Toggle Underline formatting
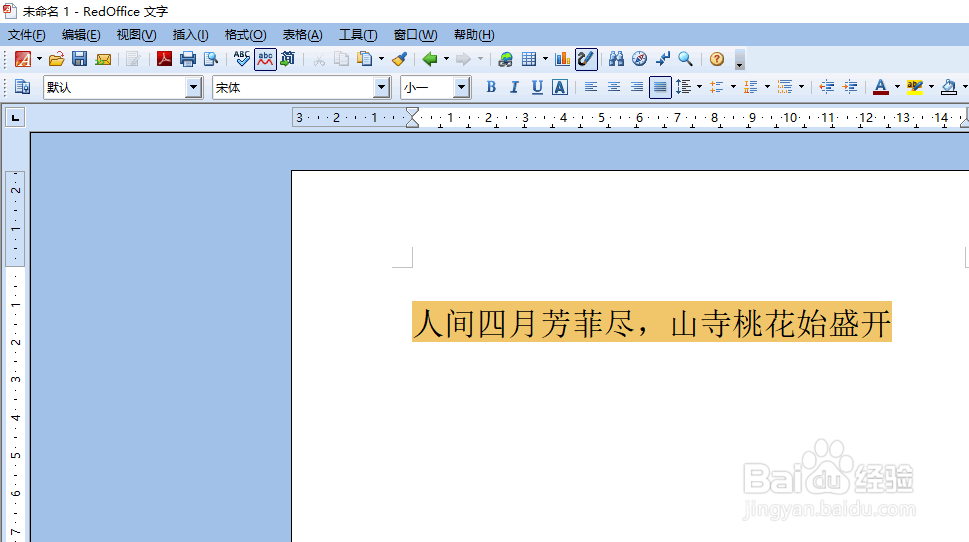 [x=537, y=87]
